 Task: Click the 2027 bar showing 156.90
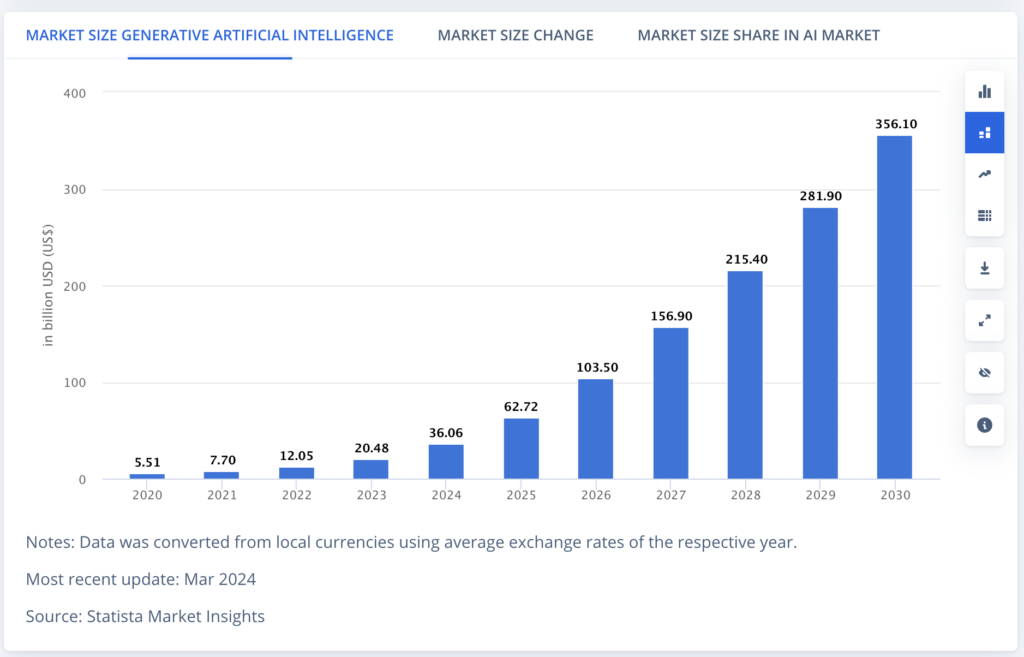tap(670, 403)
